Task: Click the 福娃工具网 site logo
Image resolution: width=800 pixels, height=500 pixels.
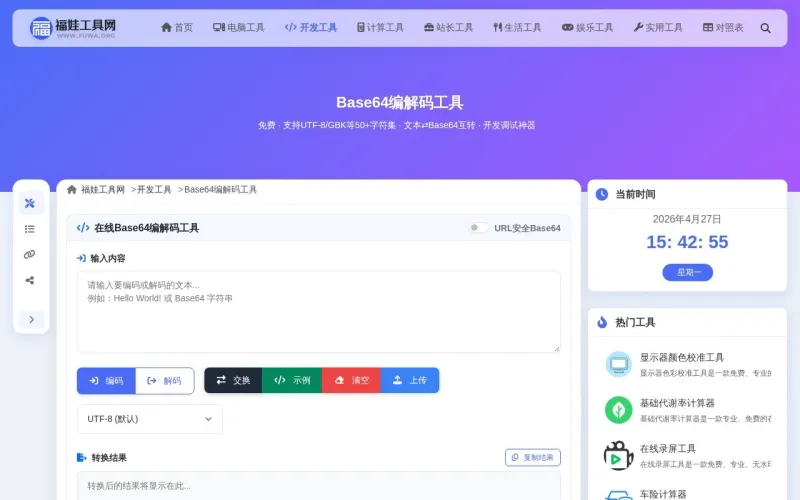Action: [x=72, y=28]
